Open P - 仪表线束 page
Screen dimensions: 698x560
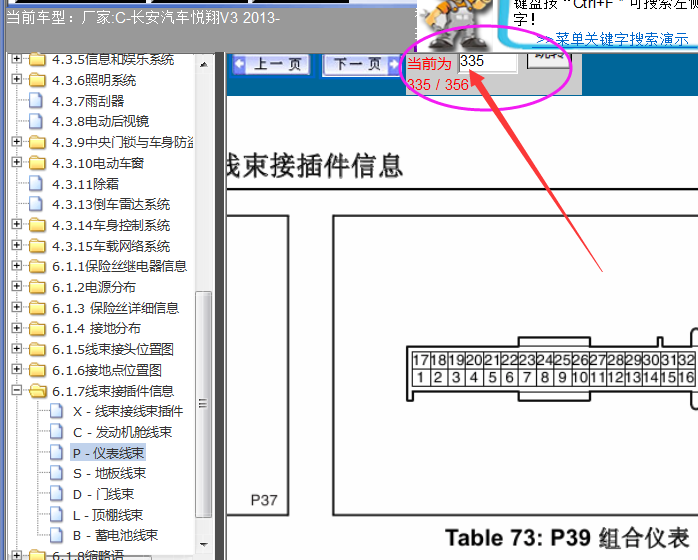[x=108, y=453]
